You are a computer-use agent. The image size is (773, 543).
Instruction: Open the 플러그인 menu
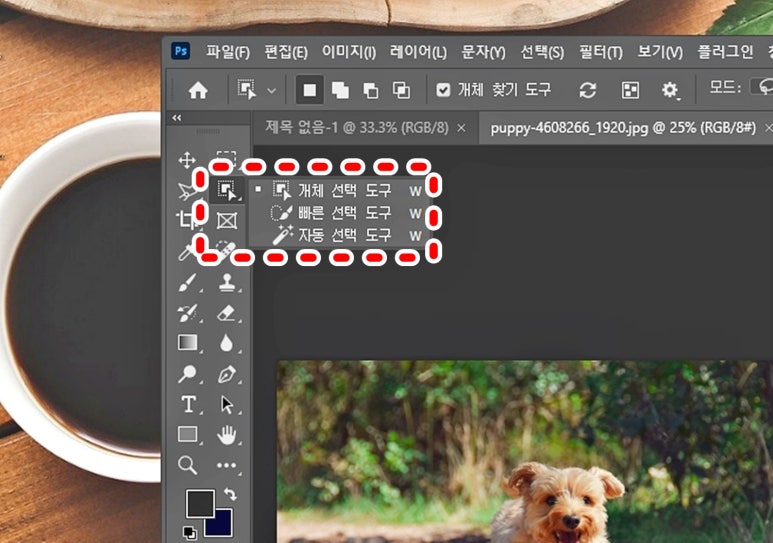[x=725, y=51]
